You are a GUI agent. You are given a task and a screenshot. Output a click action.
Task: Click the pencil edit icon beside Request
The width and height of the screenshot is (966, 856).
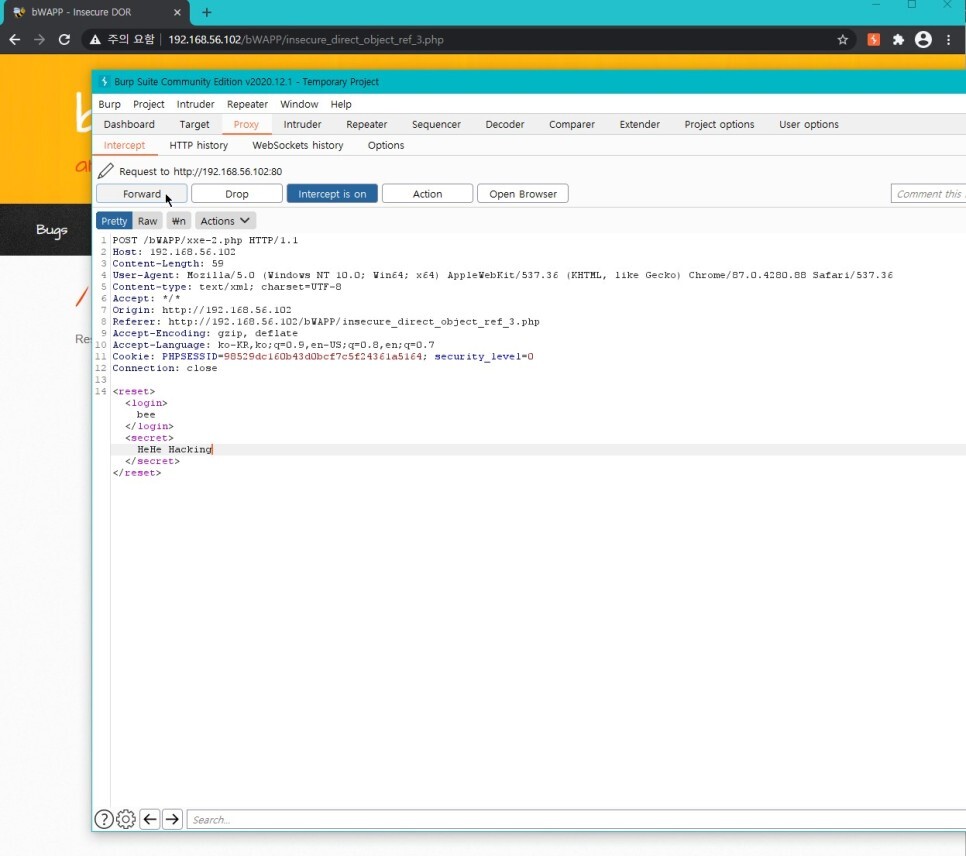[106, 171]
